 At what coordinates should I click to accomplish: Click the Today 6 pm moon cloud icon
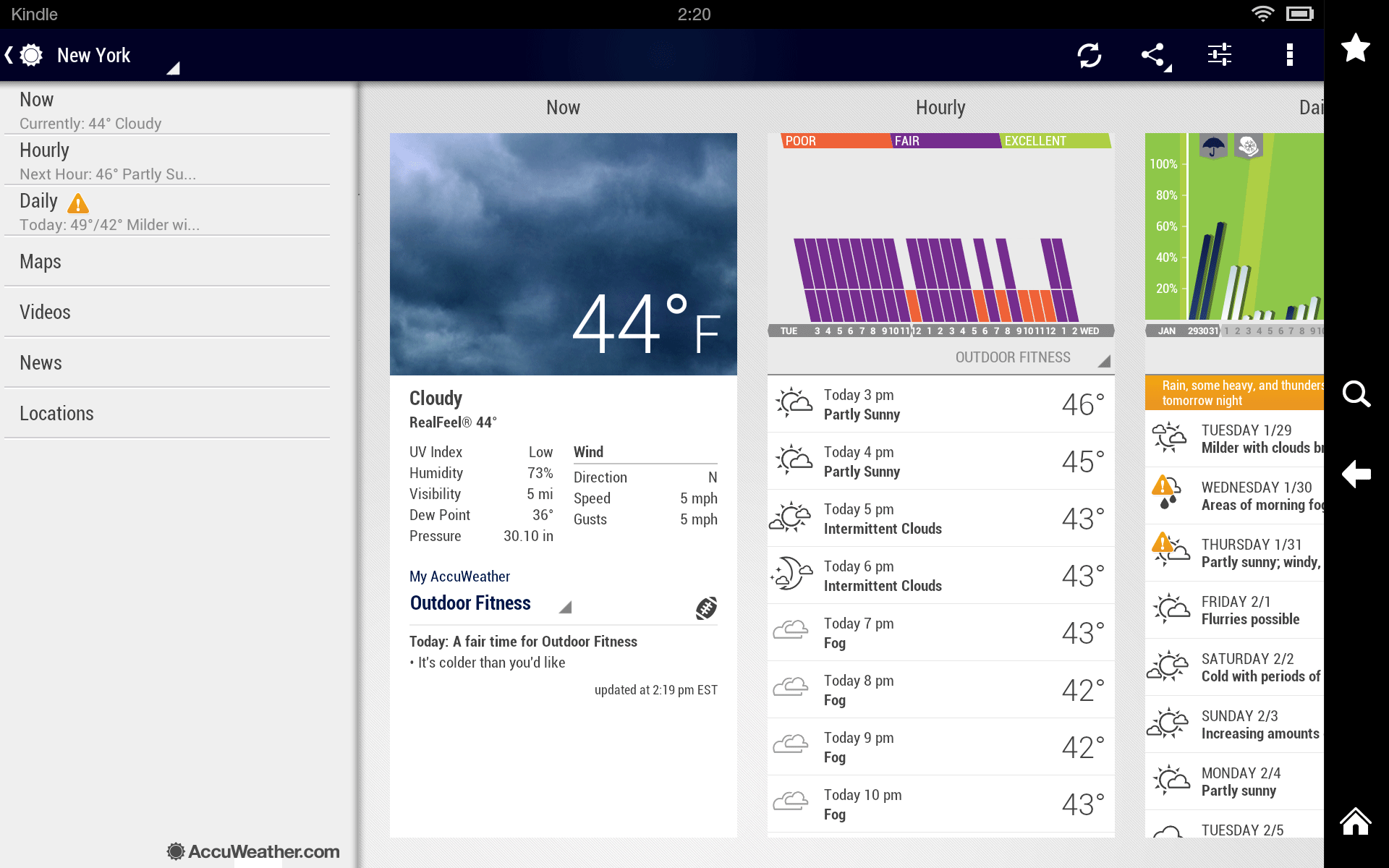[x=791, y=574]
